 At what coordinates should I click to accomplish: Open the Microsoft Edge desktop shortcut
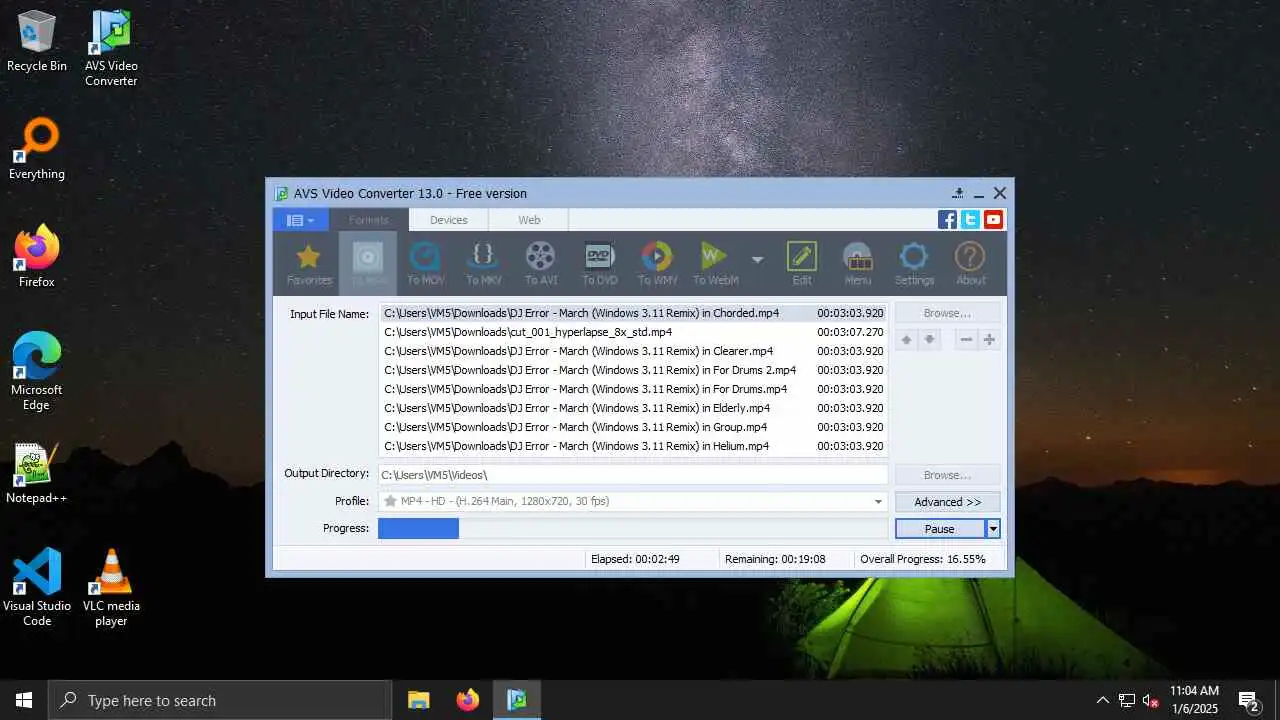point(37,371)
